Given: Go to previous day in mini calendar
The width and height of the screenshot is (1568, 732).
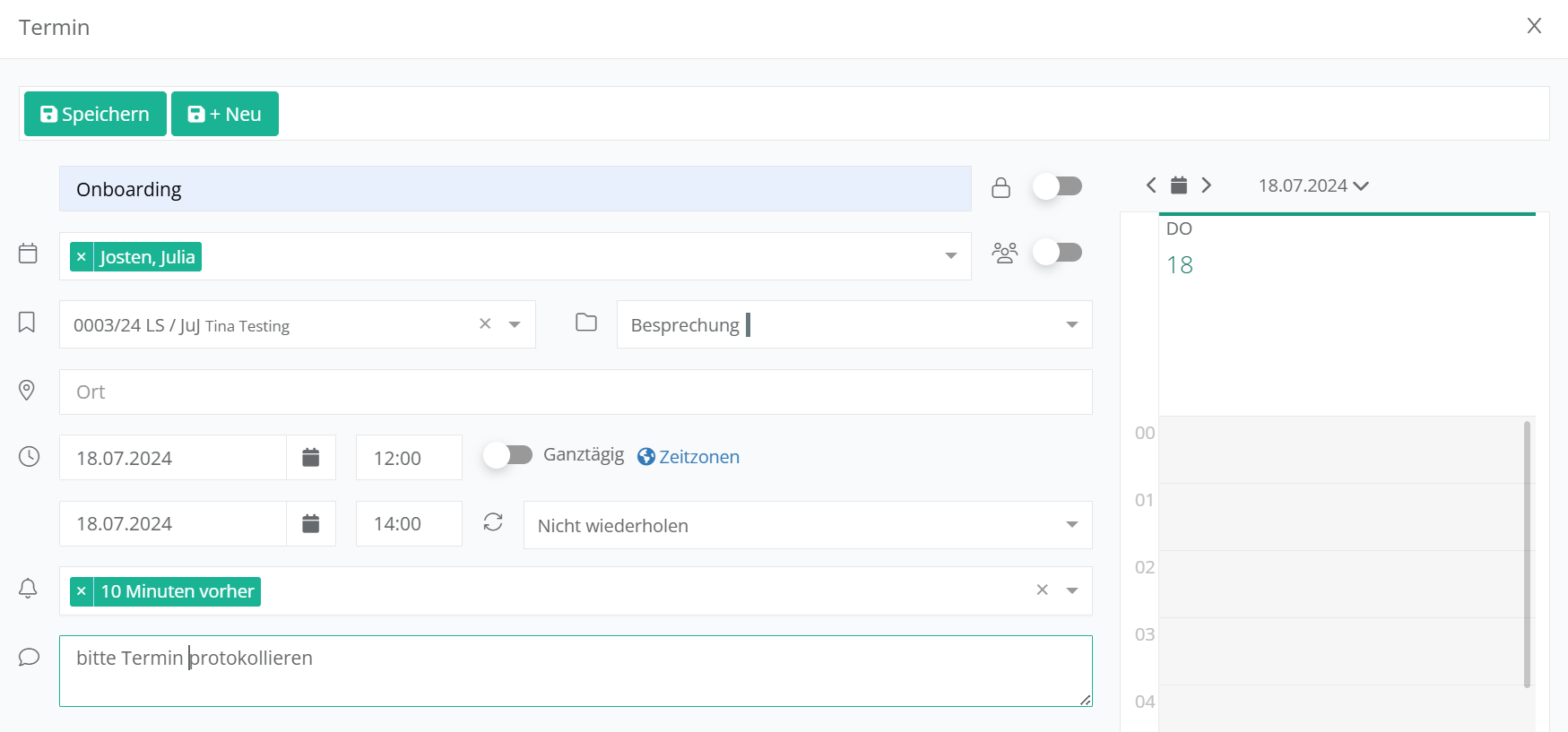Looking at the screenshot, I should 1151,185.
